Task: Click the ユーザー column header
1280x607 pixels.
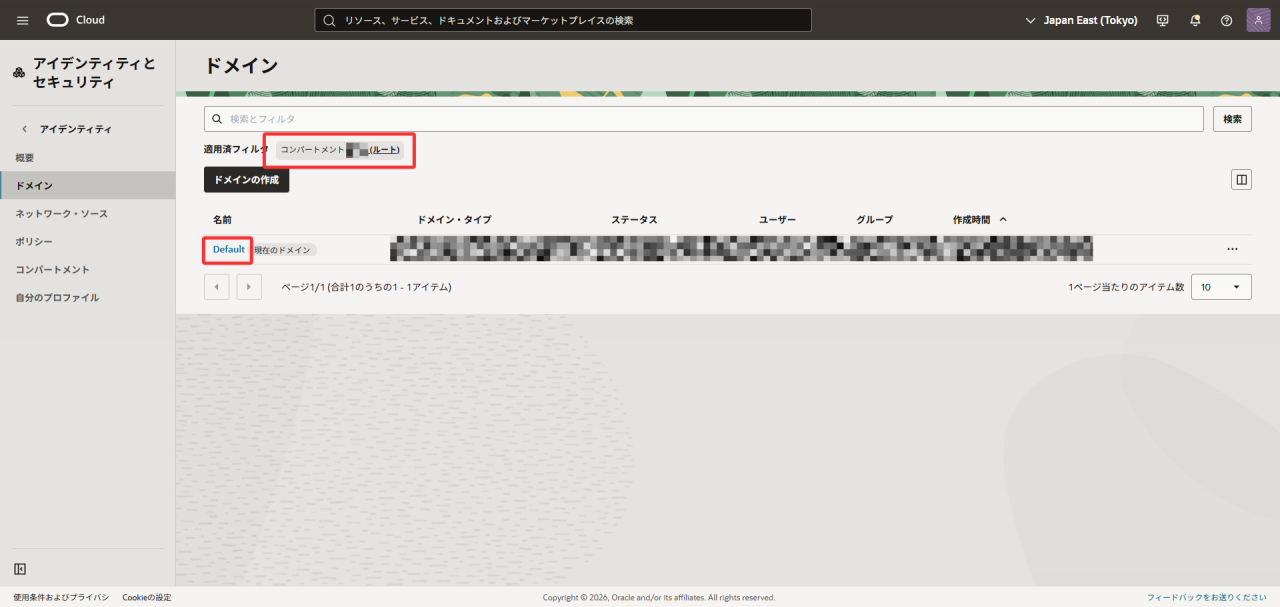Action: point(777,219)
